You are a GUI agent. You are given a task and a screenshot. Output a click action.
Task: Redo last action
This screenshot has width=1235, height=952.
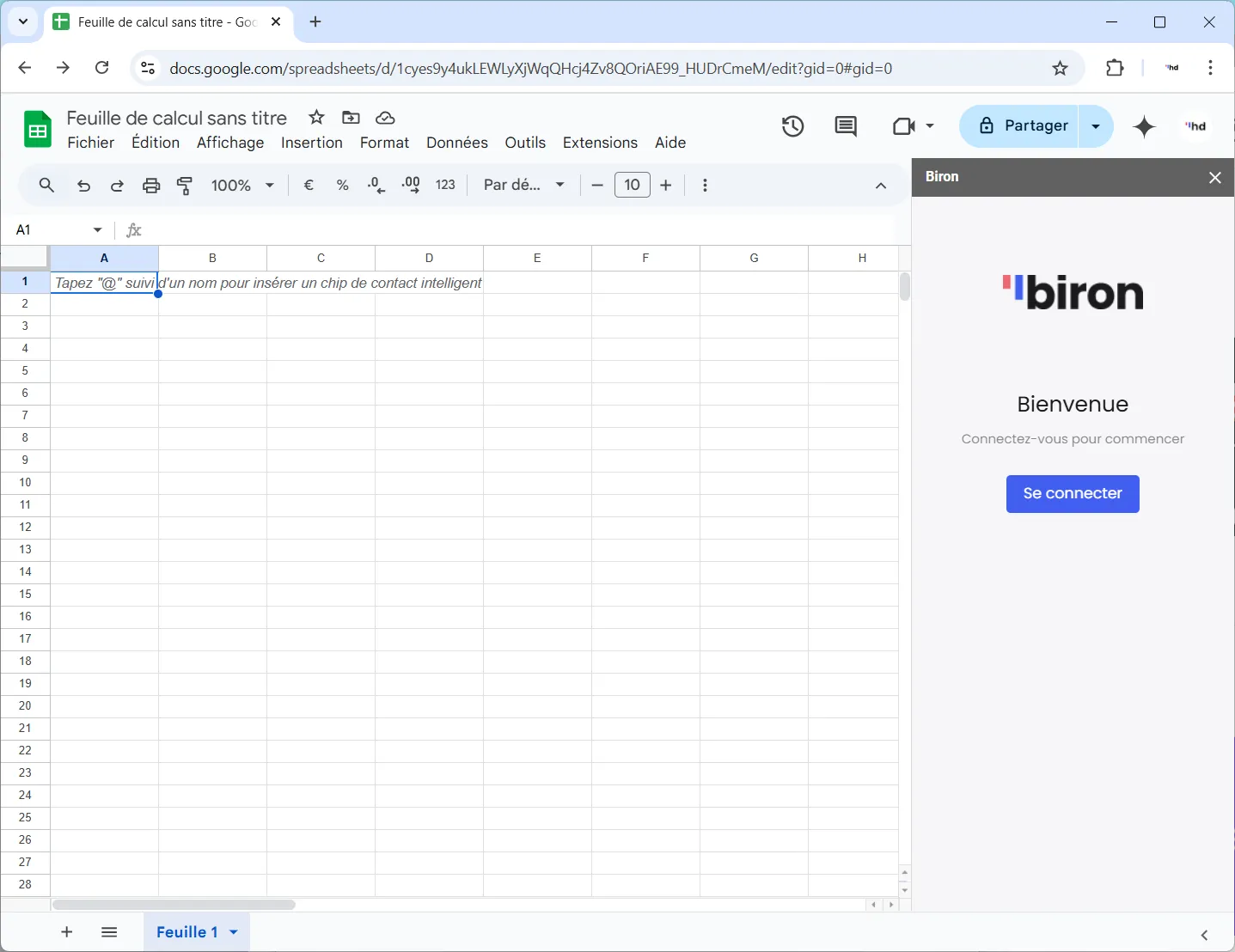point(117,186)
